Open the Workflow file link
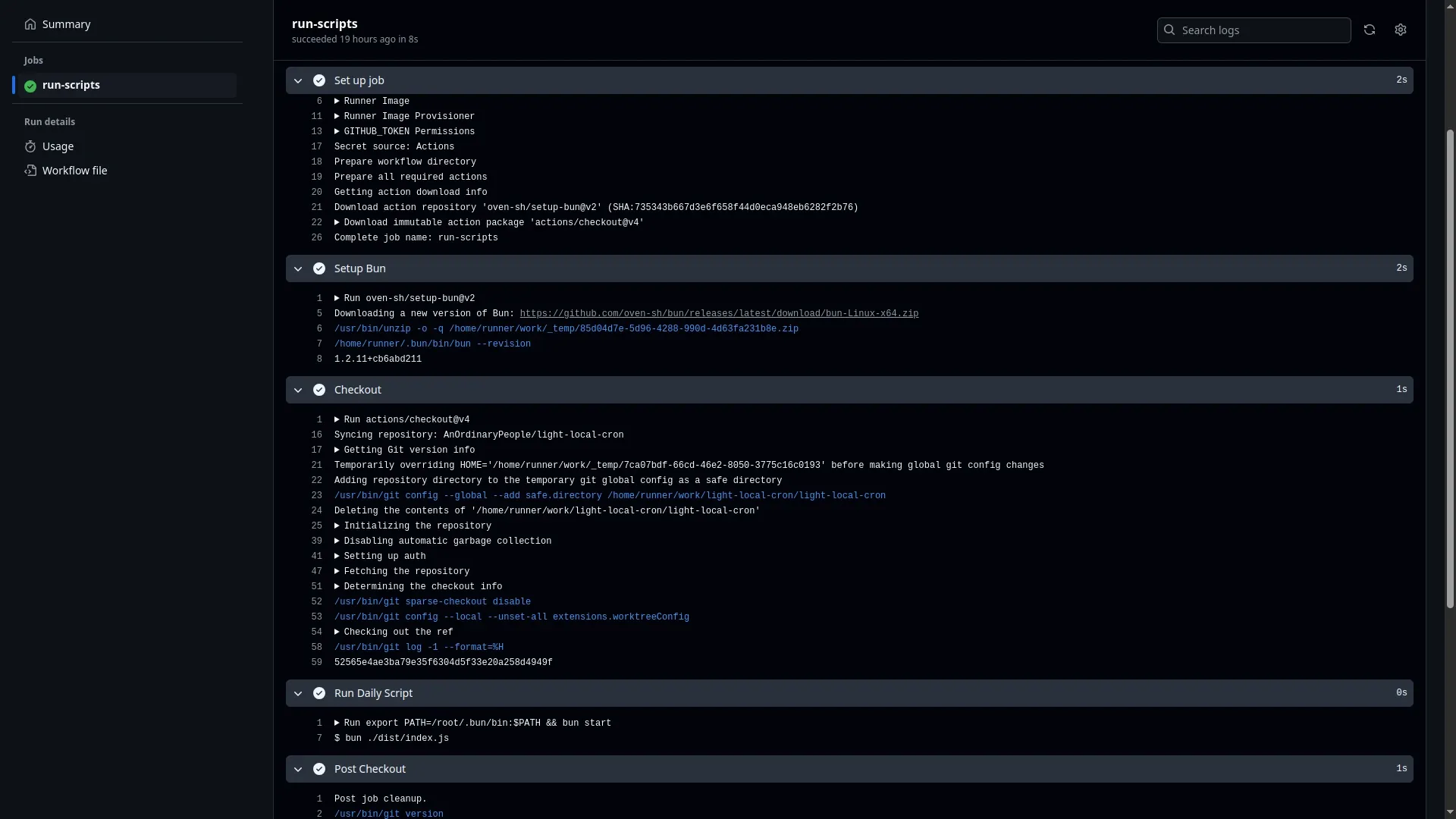This screenshot has width=1456, height=819. 74,171
